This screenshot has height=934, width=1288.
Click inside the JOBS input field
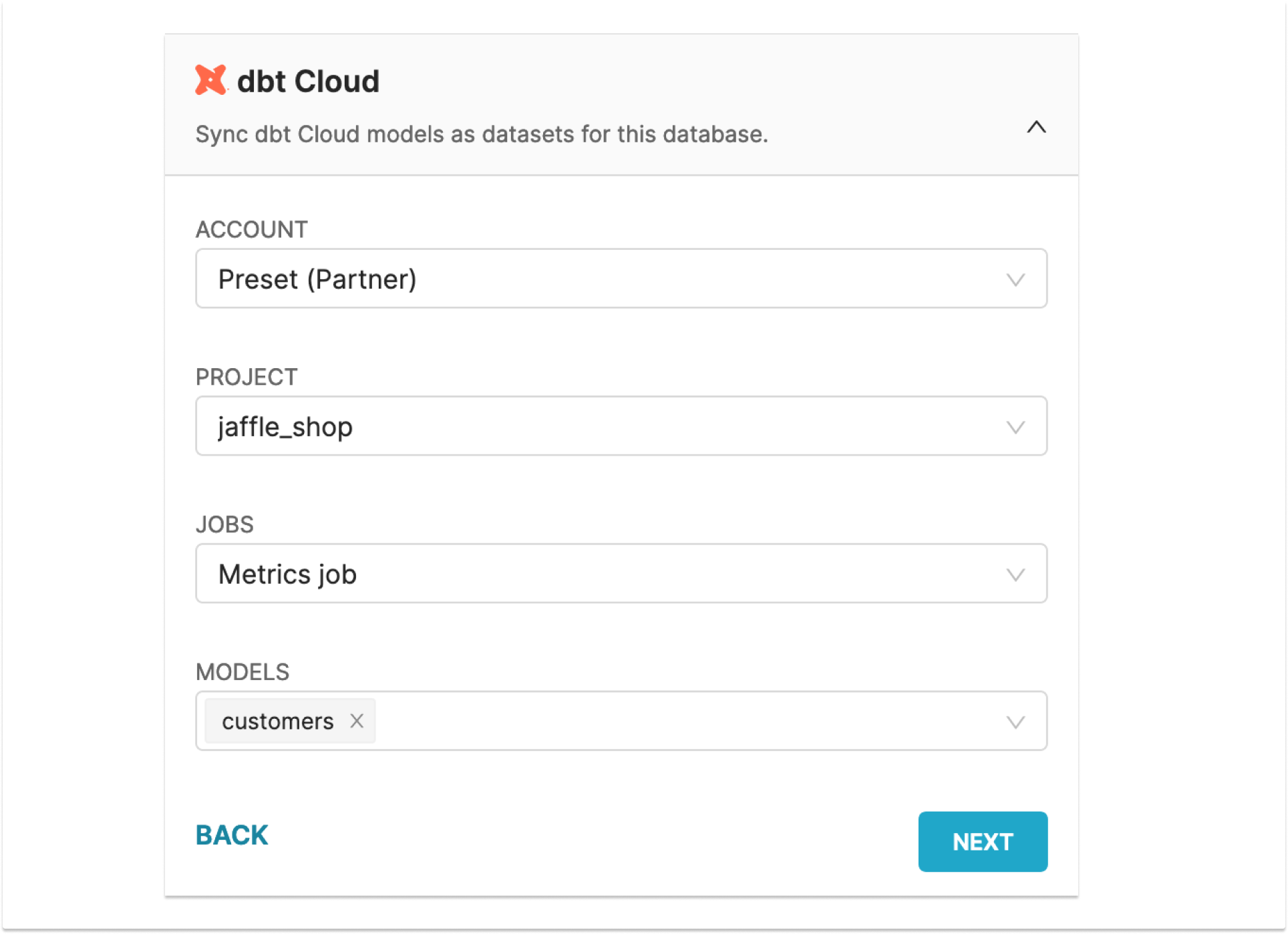pyautogui.click(x=534, y=573)
